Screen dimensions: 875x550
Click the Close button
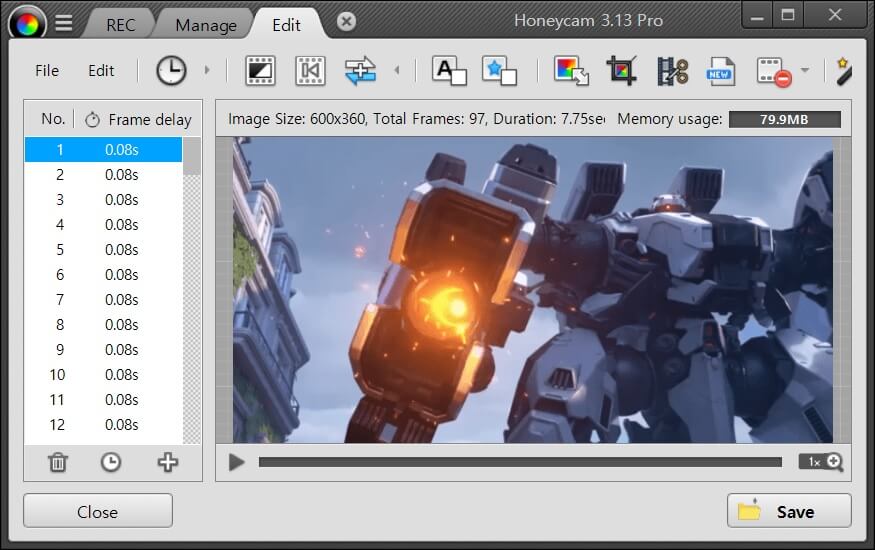98,511
